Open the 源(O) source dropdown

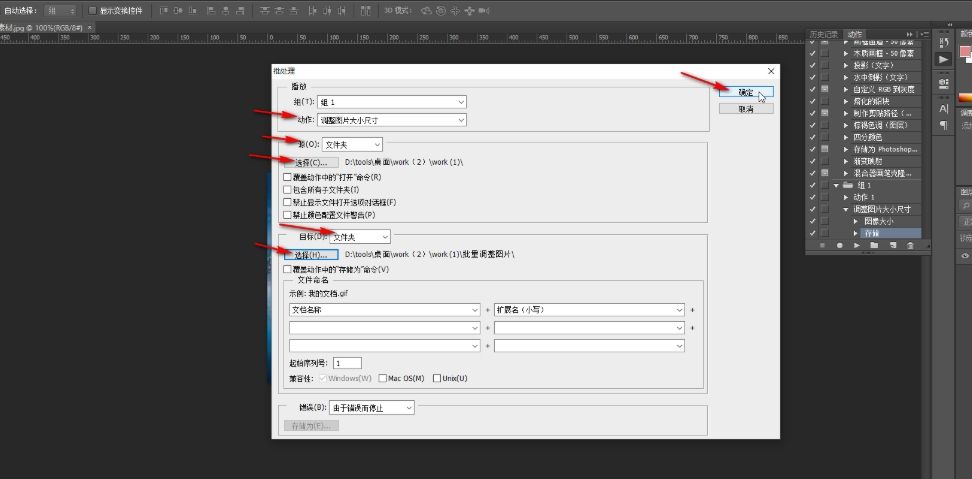(x=352, y=144)
